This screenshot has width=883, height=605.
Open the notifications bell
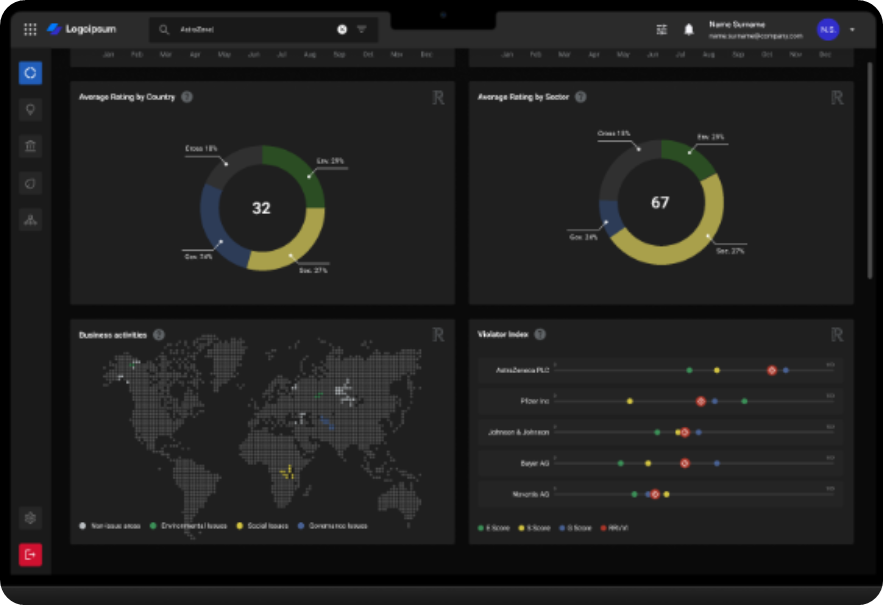click(x=689, y=30)
